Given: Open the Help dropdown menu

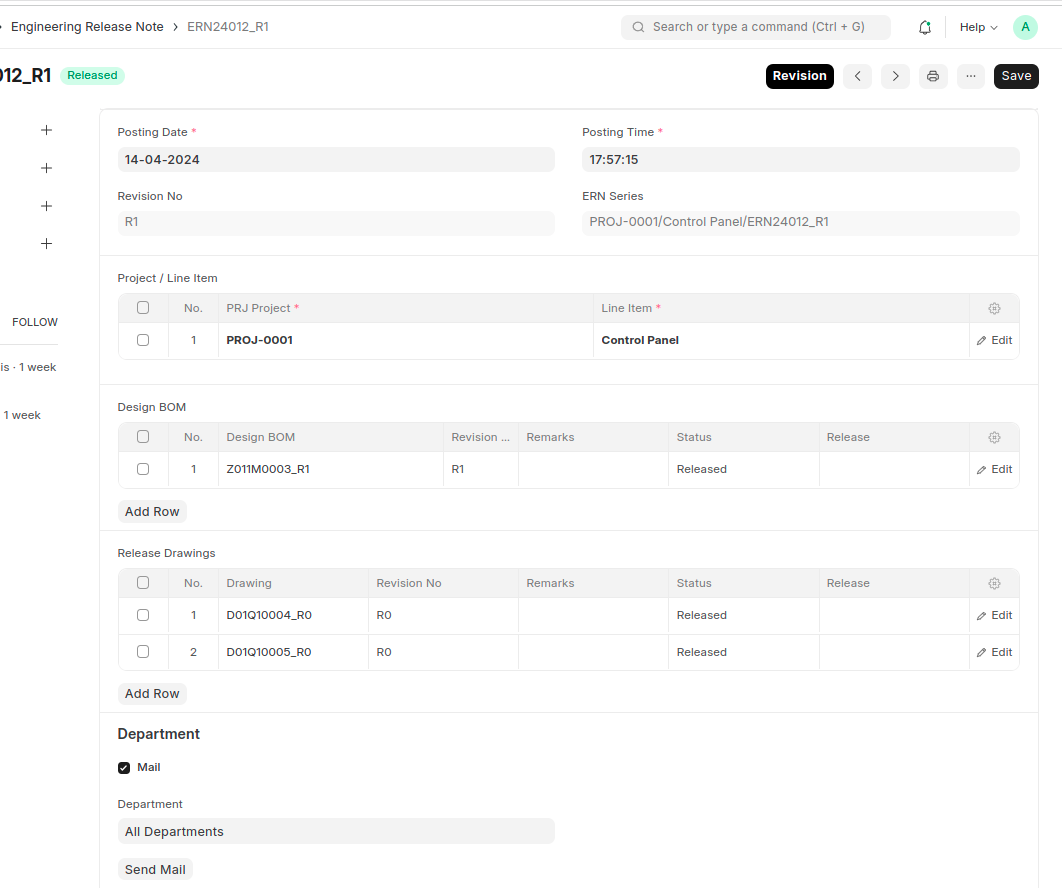Looking at the screenshot, I should 978,27.
